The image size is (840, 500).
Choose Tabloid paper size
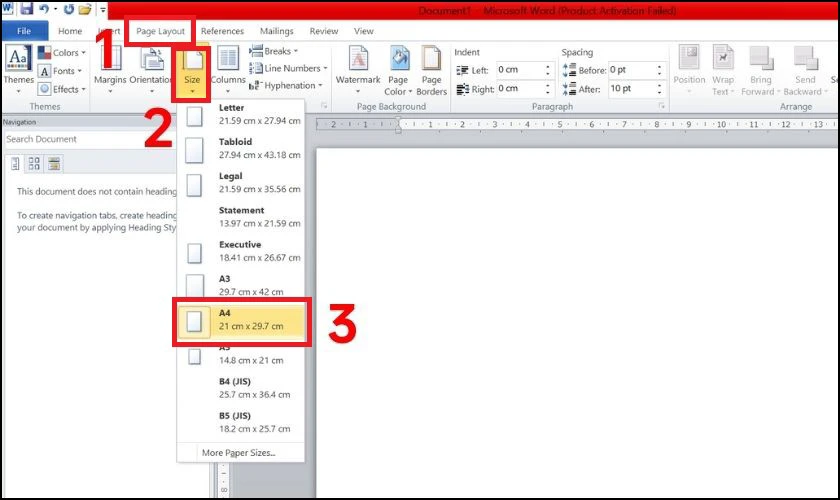(x=241, y=148)
